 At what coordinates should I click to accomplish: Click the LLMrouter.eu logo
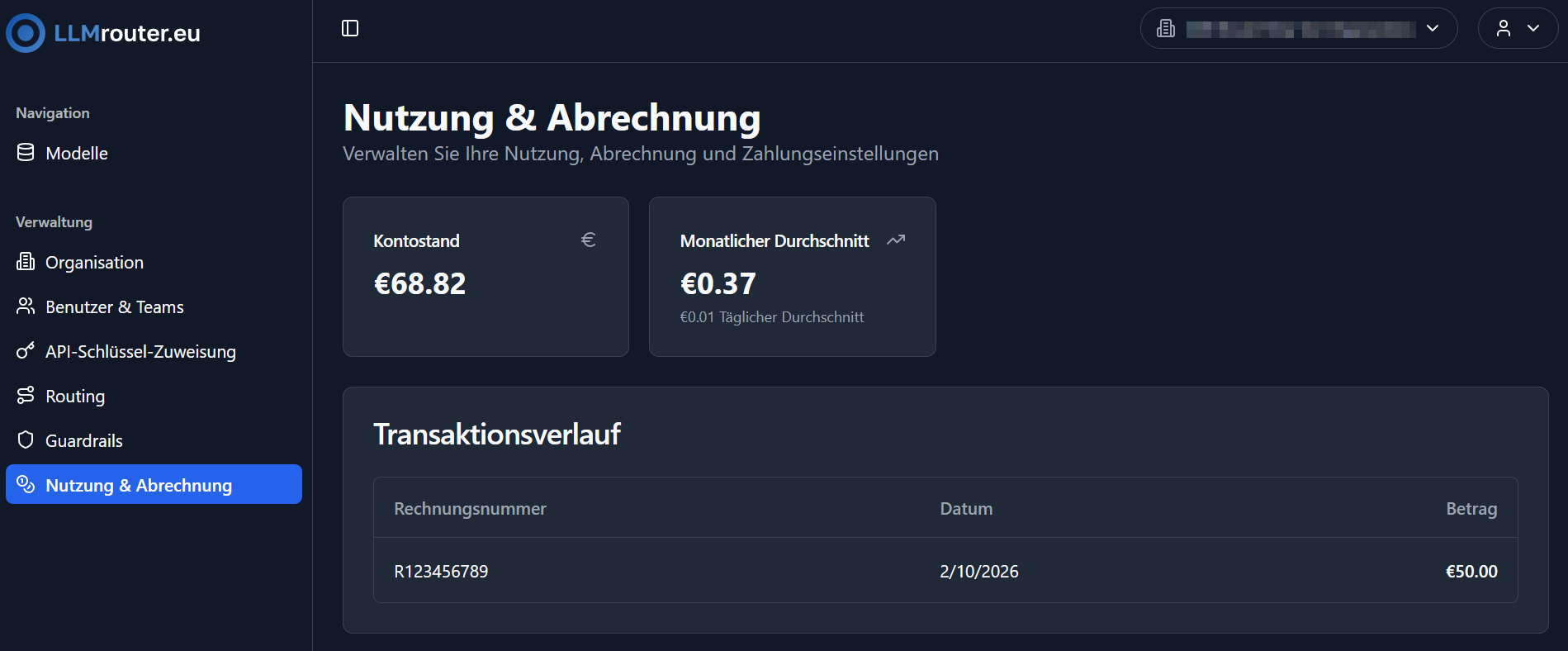coord(102,33)
